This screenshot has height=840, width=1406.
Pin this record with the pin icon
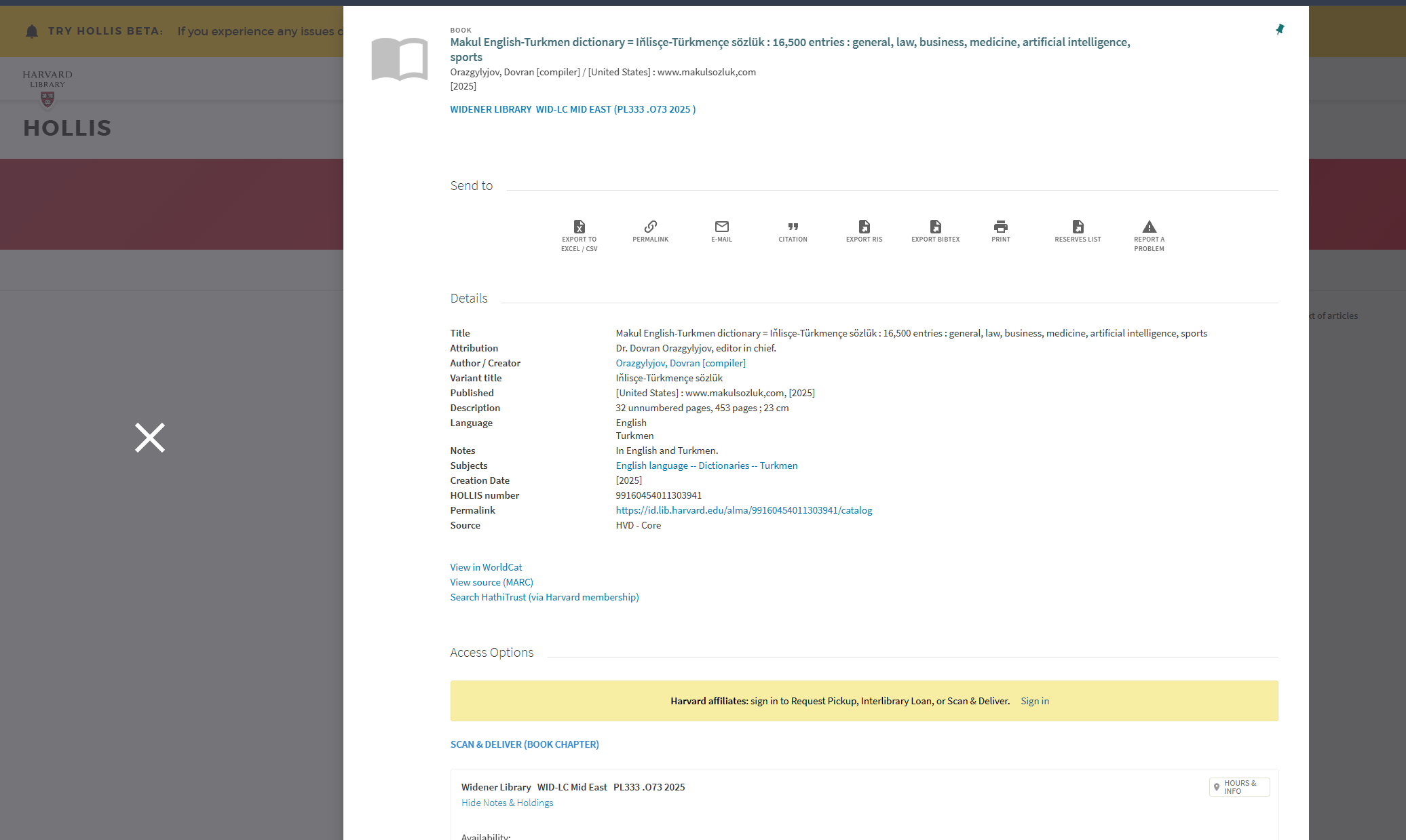(x=1280, y=29)
